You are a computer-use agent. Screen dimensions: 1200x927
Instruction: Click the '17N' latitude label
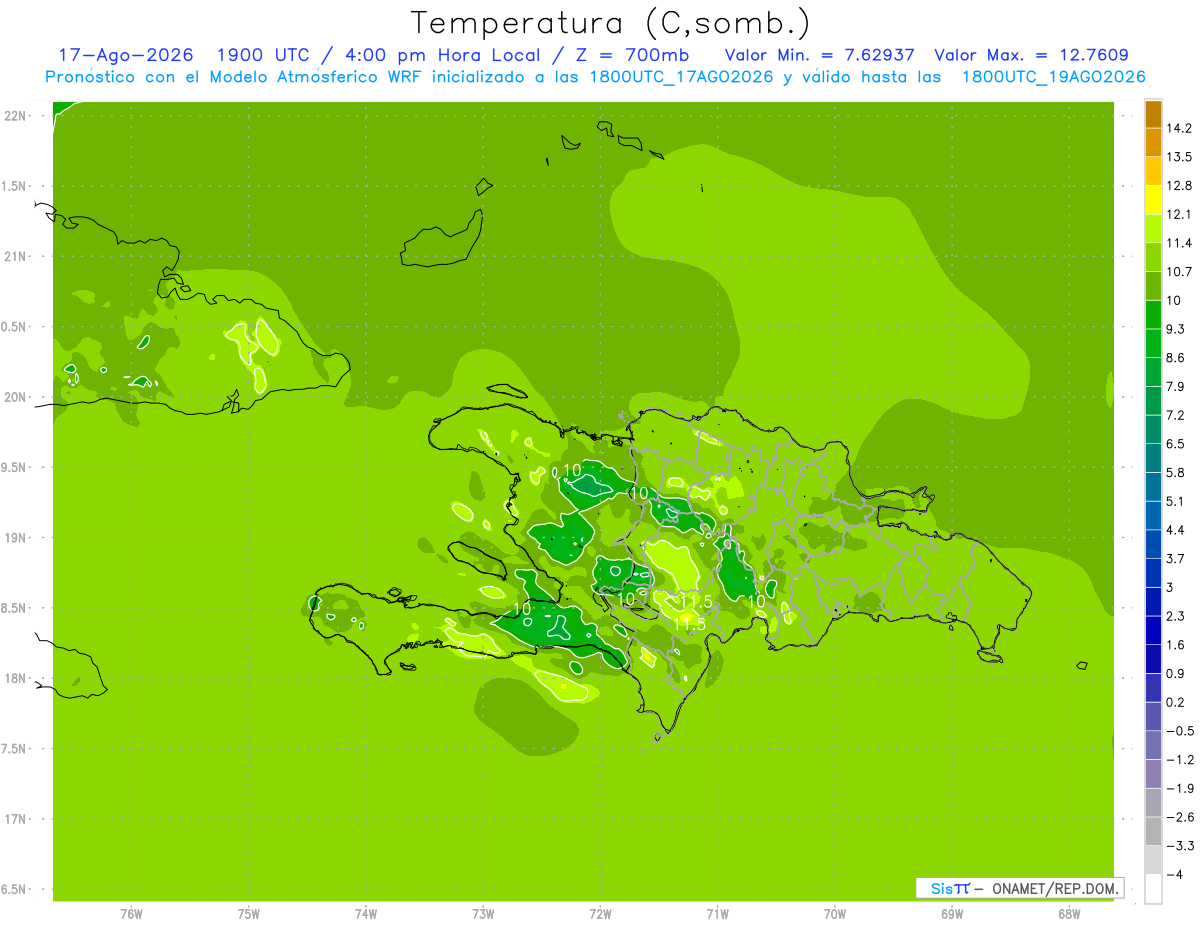(x=15, y=819)
